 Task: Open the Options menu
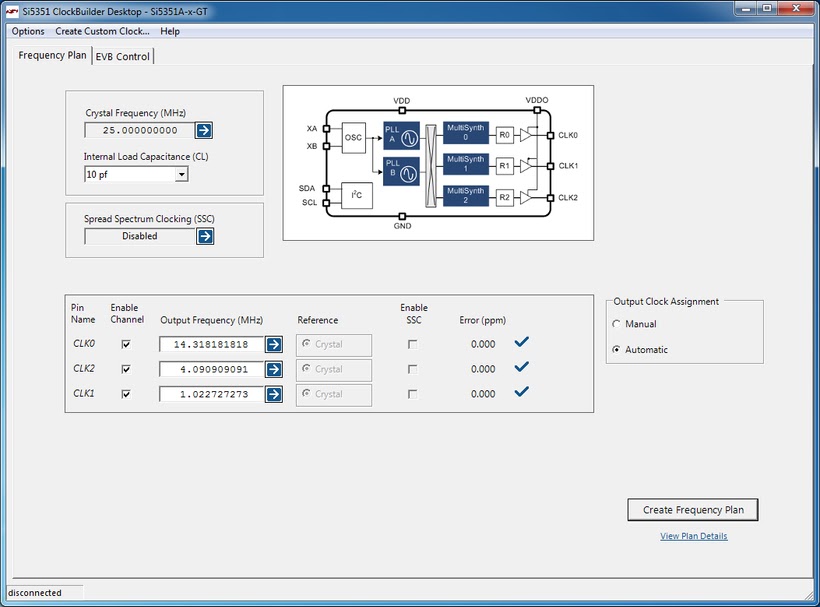(x=28, y=31)
